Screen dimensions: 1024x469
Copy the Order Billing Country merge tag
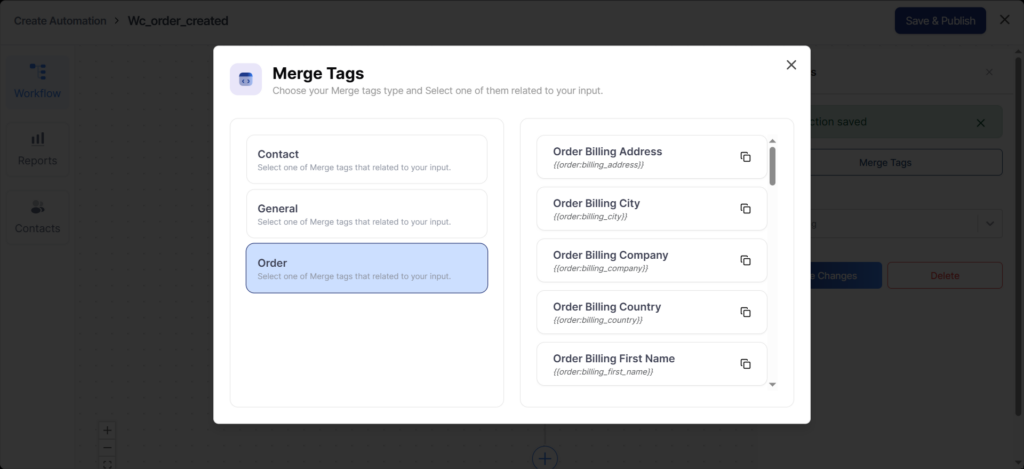(745, 312)
